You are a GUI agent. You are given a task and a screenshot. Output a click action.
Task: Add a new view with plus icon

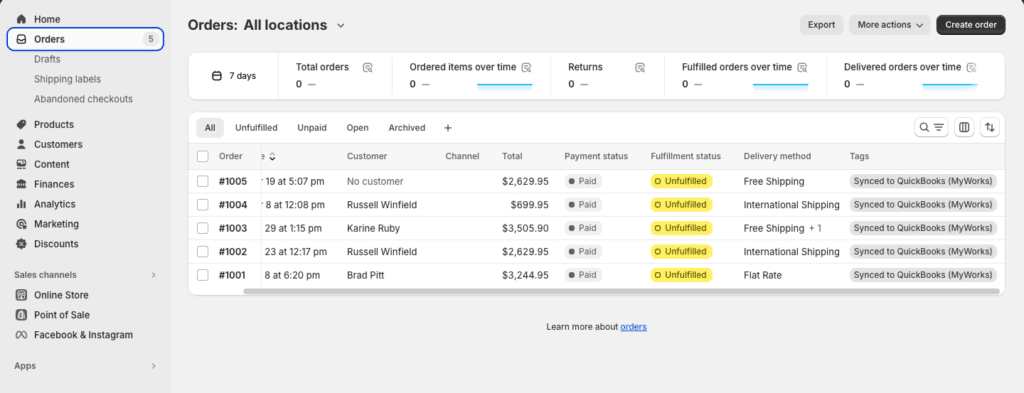[x=448, y=128]
